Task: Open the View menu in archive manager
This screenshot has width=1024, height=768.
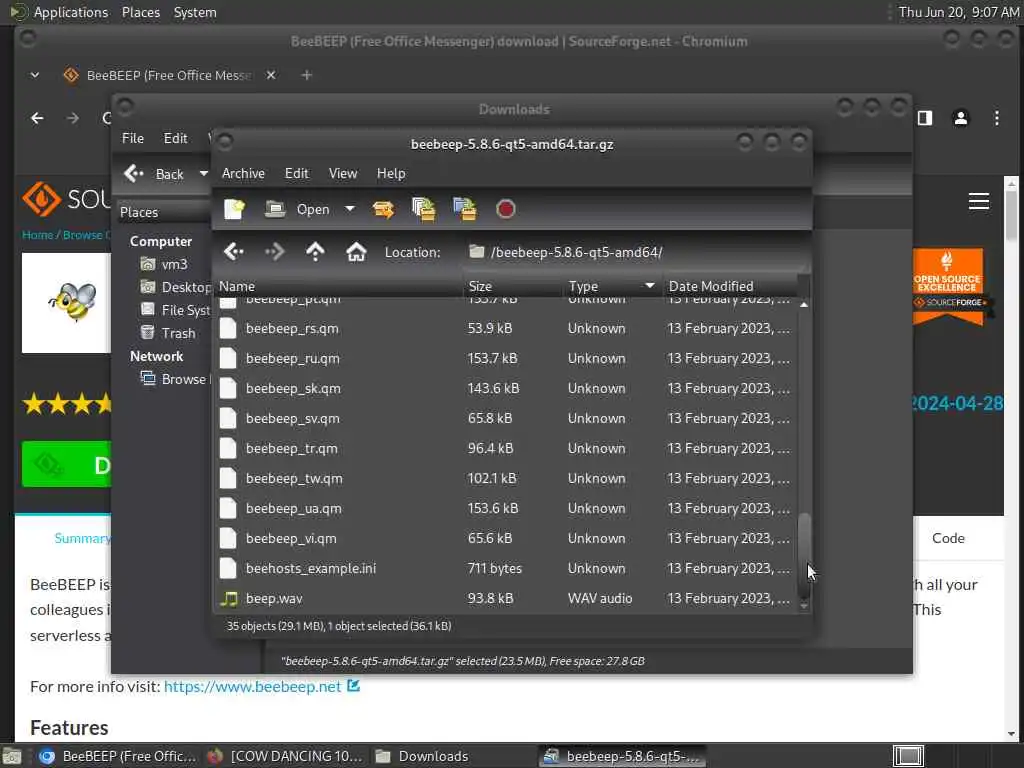Action: pos(343,173)
